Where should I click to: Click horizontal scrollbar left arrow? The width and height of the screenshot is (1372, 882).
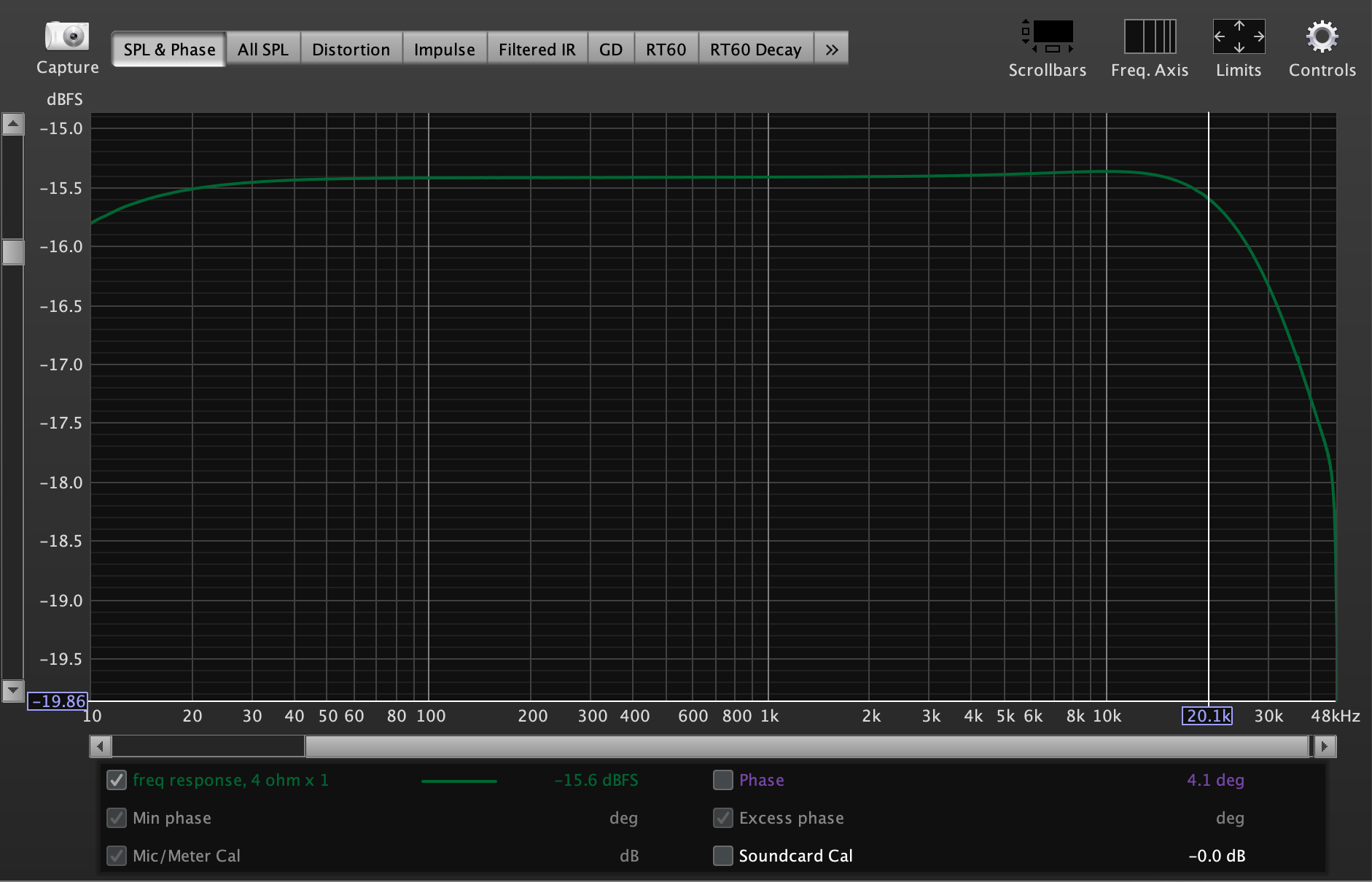(101, 746)
